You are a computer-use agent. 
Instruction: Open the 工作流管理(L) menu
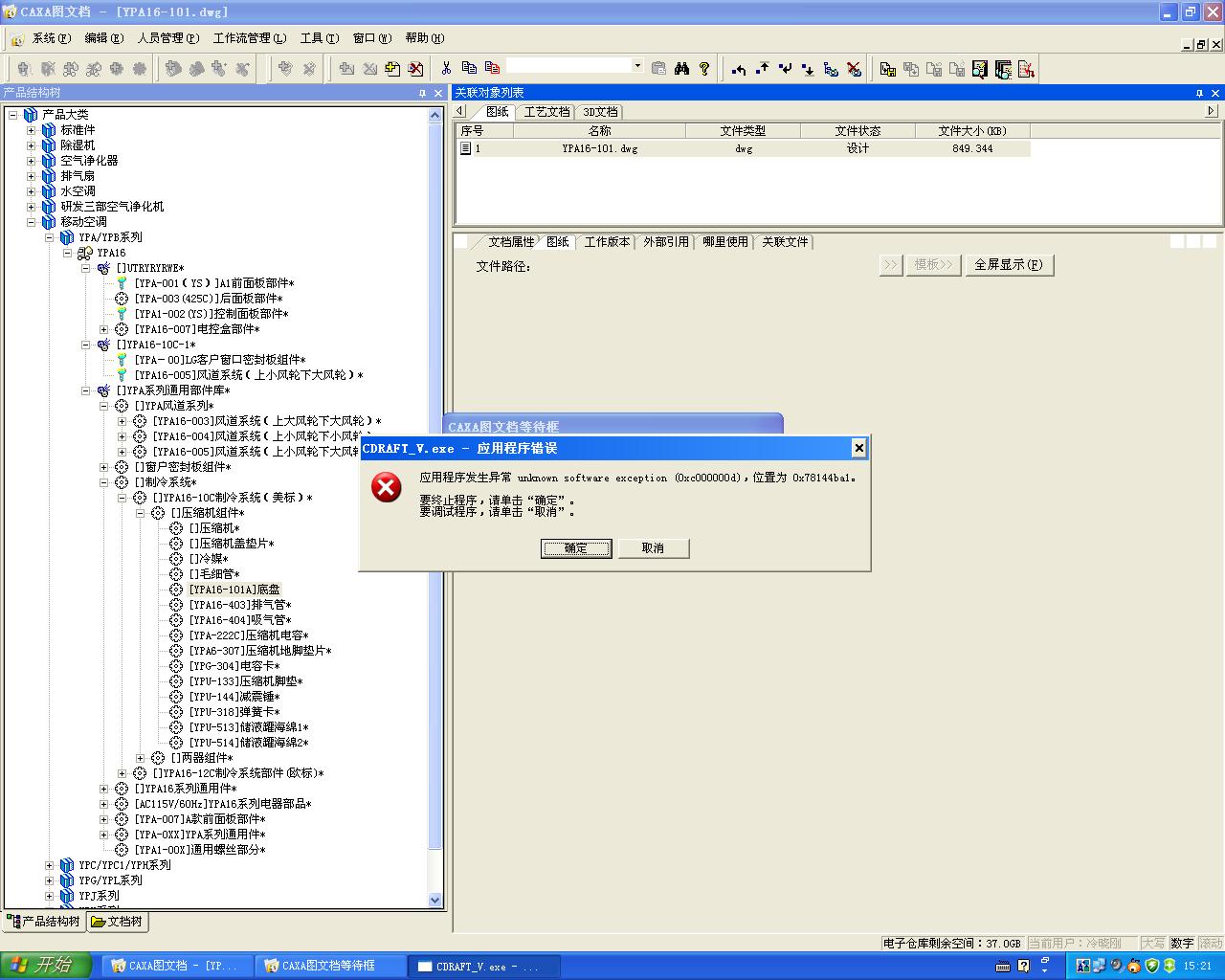click(250, 38)
